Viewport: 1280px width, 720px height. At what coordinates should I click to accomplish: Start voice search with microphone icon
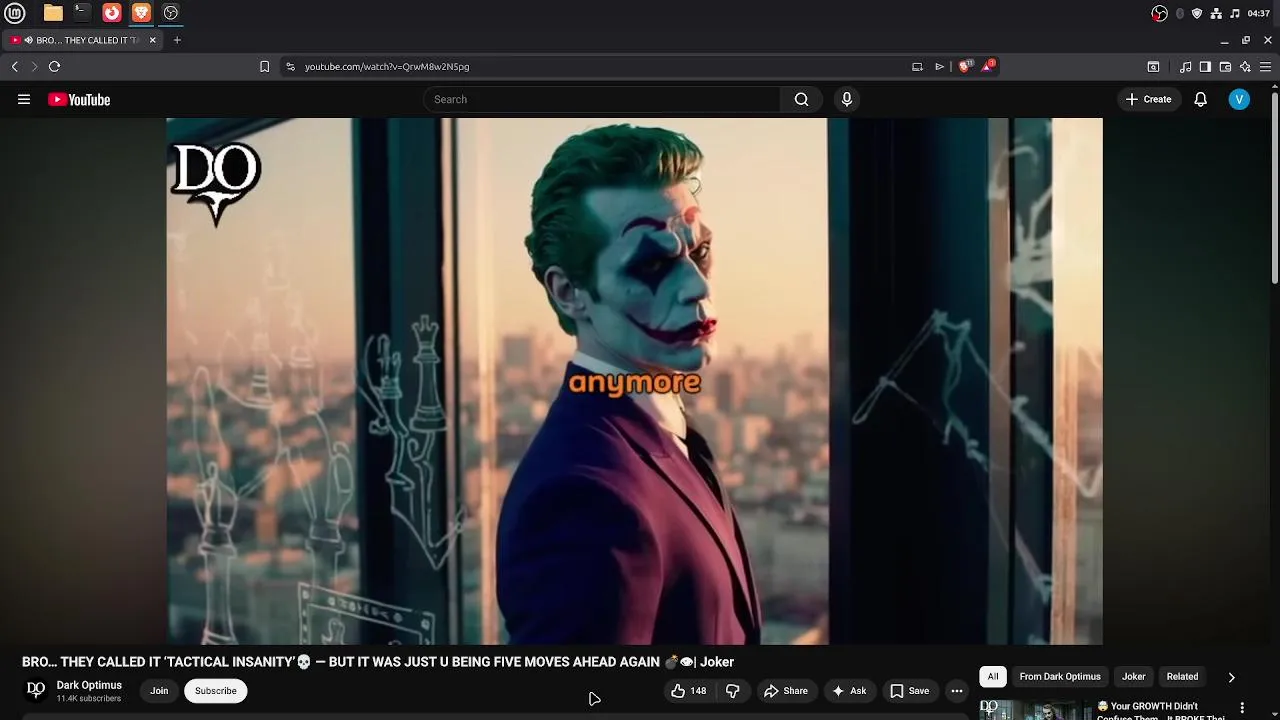click(x=847, y=99)
